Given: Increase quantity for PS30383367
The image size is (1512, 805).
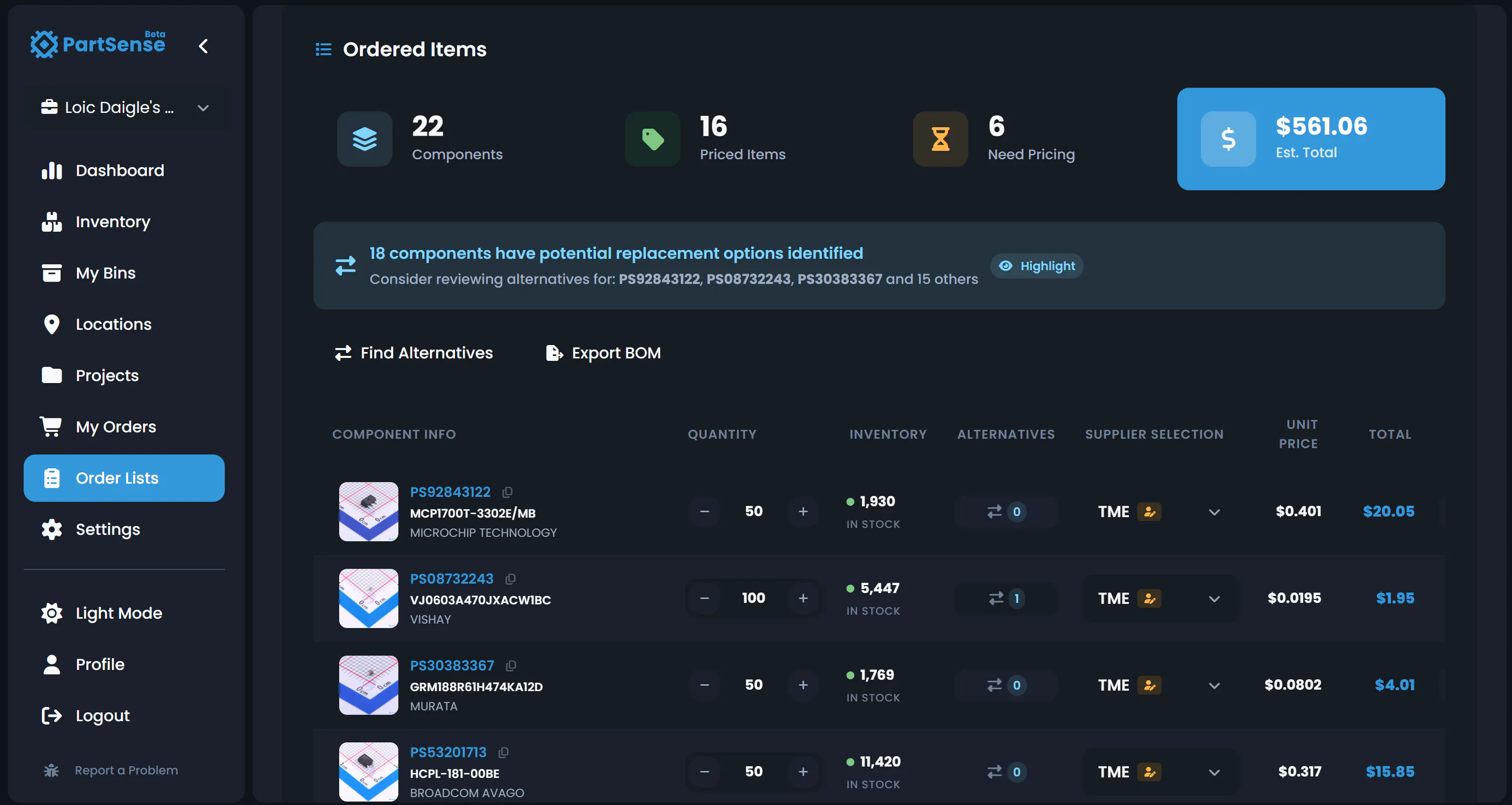Looking at the screenshot, I should [803, 685].
